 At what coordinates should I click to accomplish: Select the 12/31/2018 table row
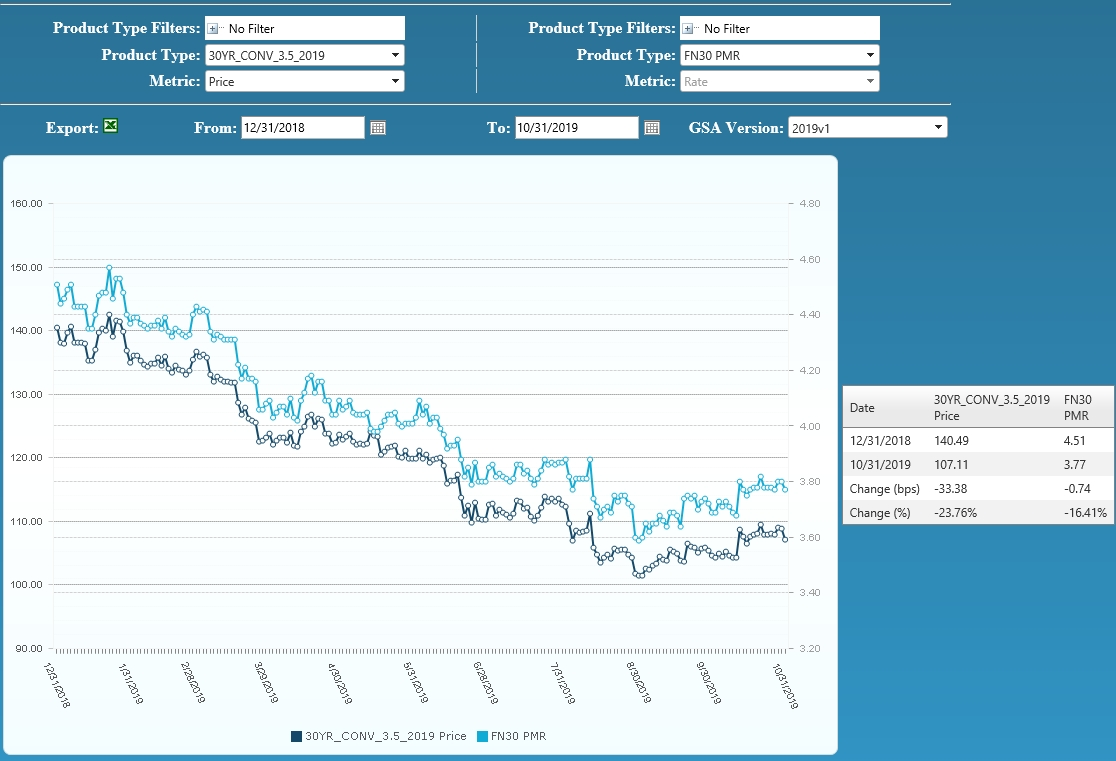click(979, 441)
